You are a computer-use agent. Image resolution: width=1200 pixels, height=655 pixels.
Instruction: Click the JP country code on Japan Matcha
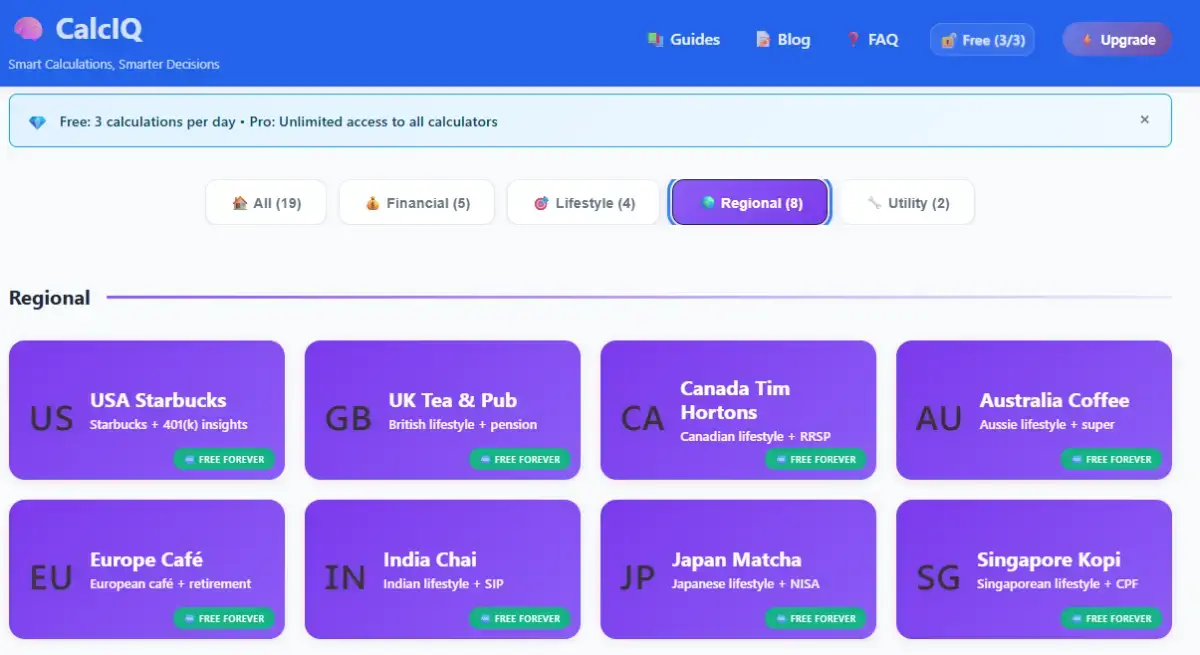click(x=638, y=577)
